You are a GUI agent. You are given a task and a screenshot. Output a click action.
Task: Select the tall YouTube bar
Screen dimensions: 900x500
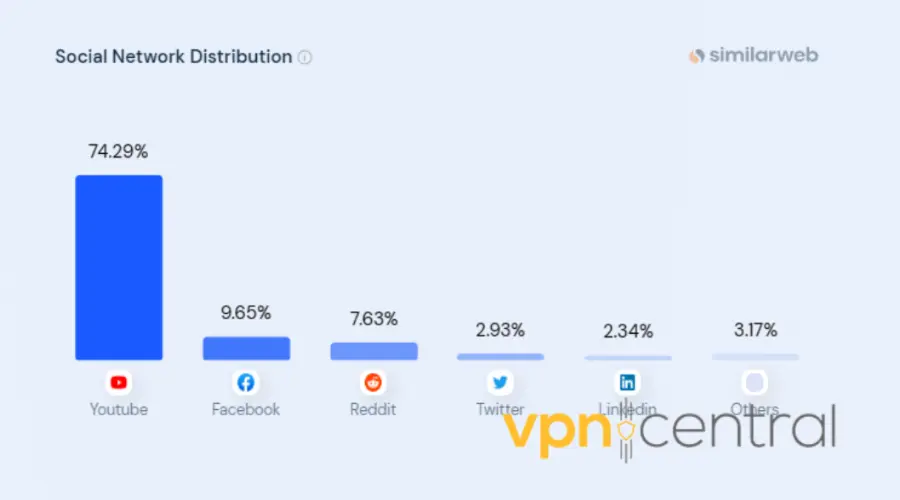pos(119,267)
